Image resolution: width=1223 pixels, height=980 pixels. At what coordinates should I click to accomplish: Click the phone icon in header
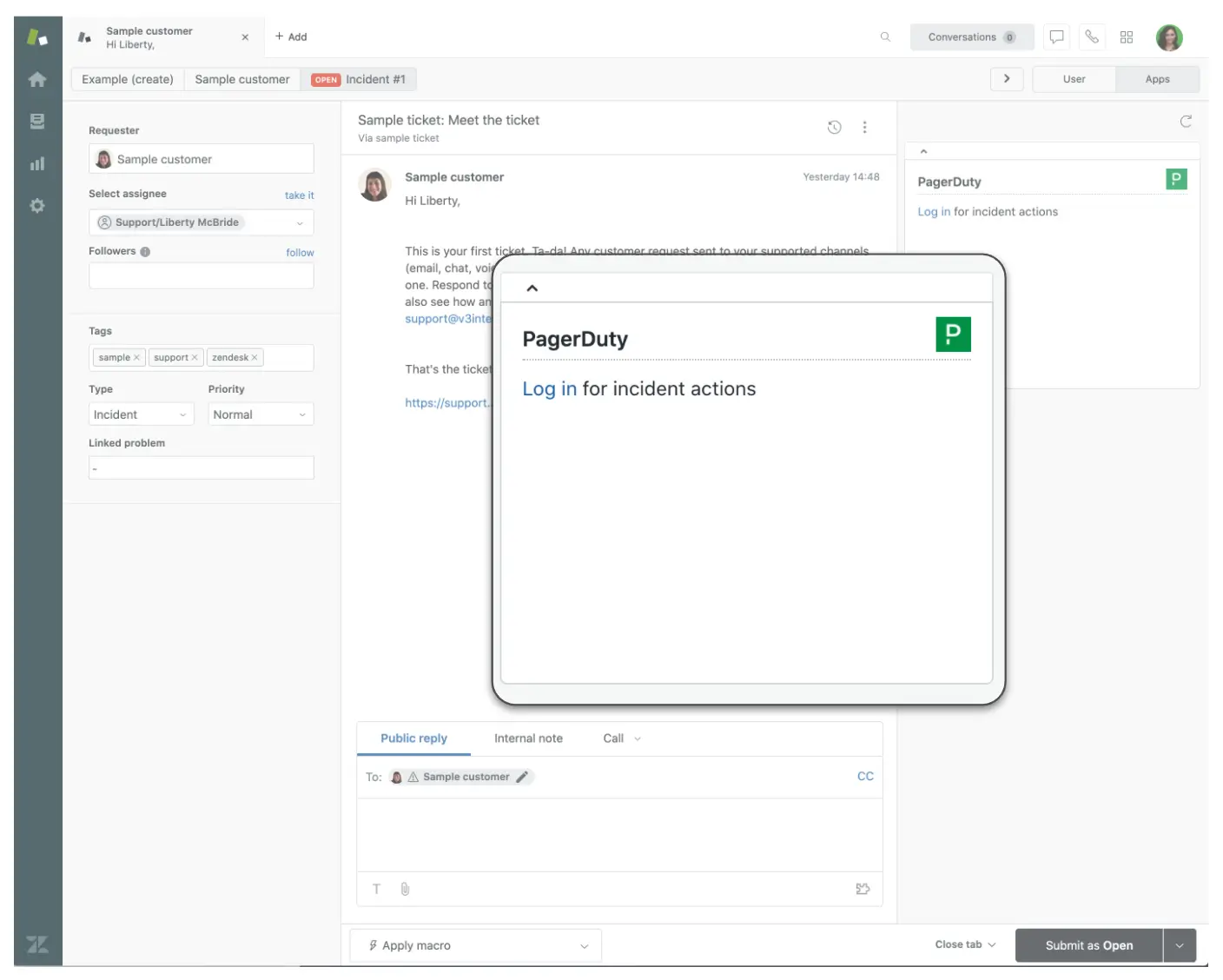[1092, 36]
